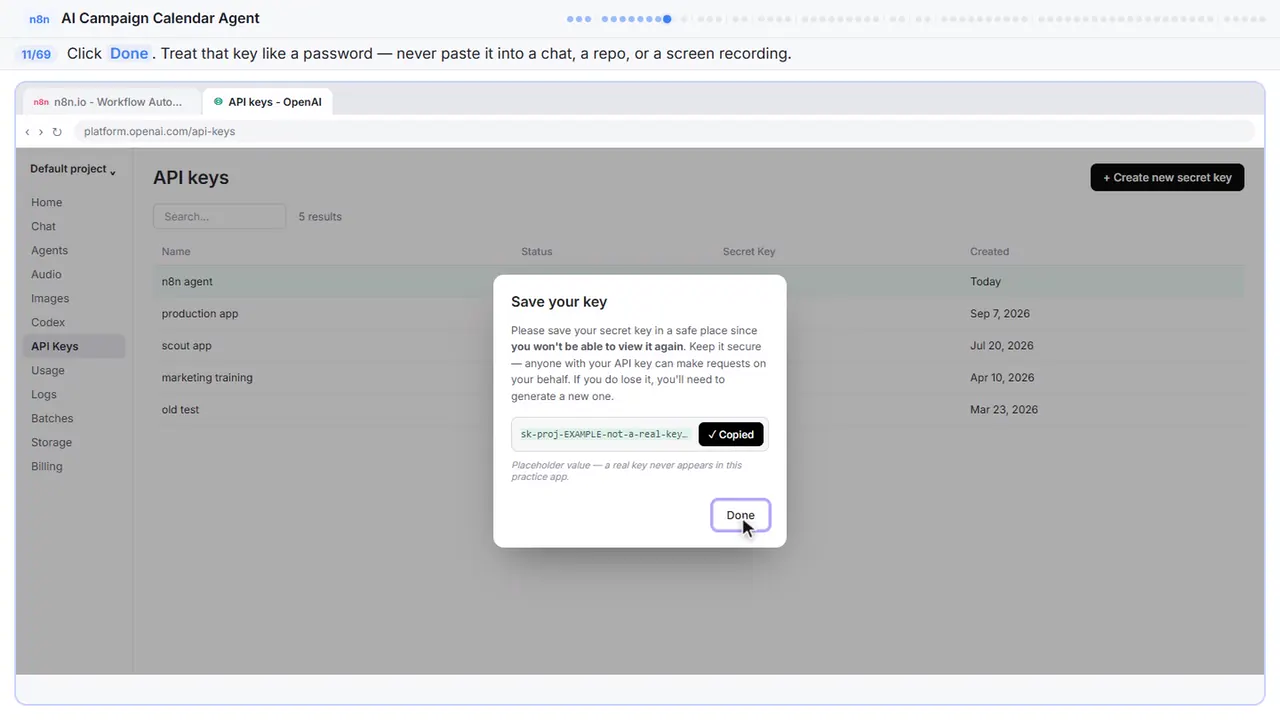Click the n8n logo in header
1280x720 pixels.
(39, 19)
